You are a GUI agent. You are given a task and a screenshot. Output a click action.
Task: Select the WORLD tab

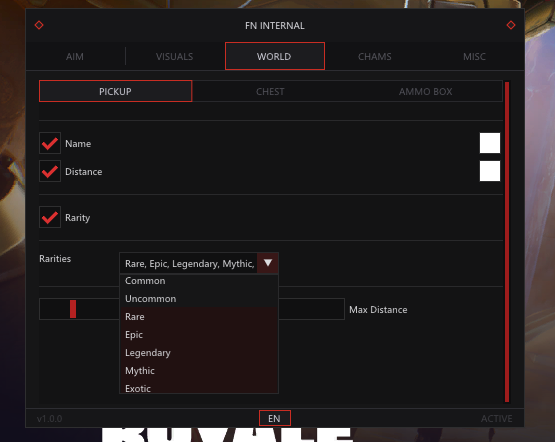click(275, 56)
